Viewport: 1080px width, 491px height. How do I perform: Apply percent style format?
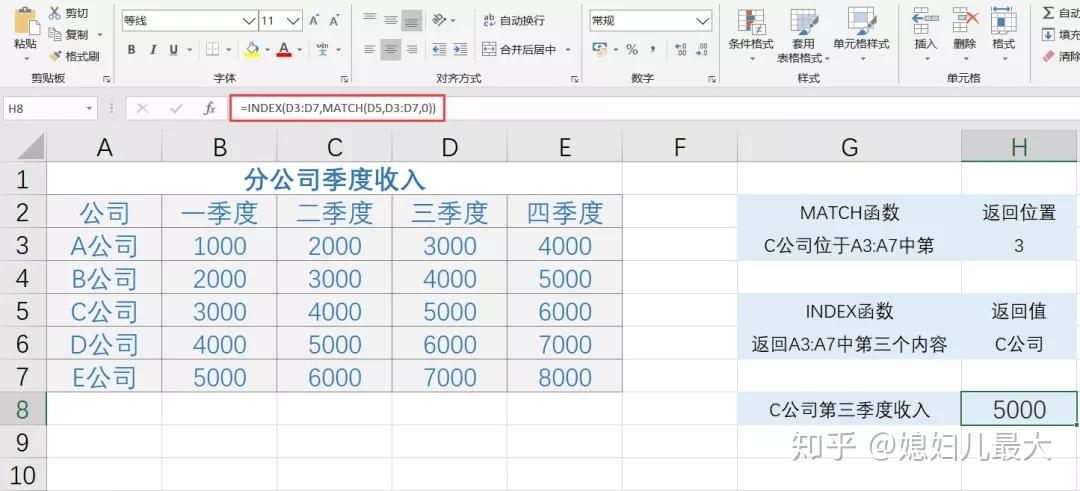click(632, 50)
